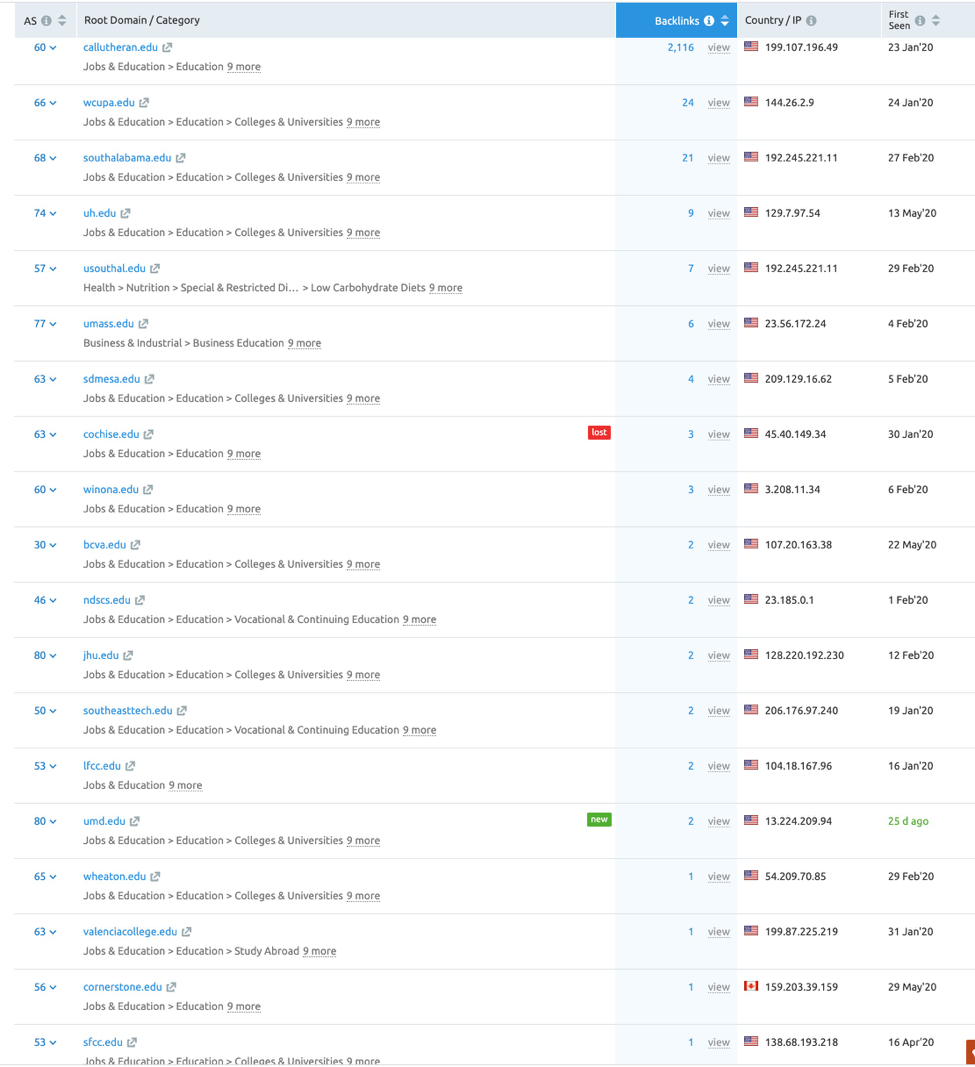Open jhu.edu external link icon
The width and height of the screenshot is (975, 1067).
pyautogui.click(x=128, y=655)
